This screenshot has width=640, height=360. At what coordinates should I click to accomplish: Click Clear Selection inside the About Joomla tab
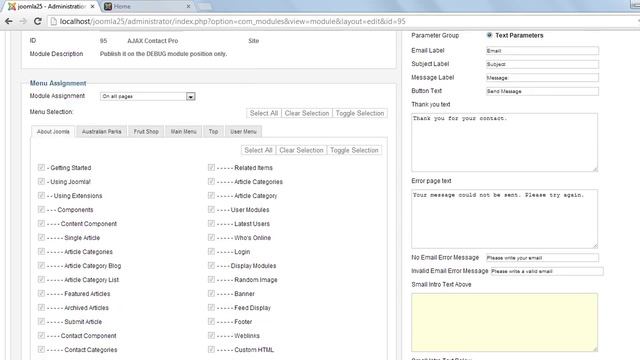(301, 150)
